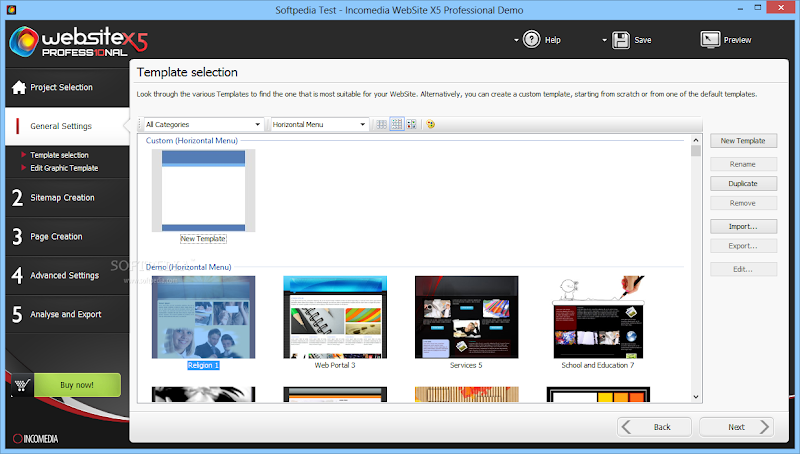The image size is (800, 454).
Task: Open General Settings step
Action: click(67, 126)
